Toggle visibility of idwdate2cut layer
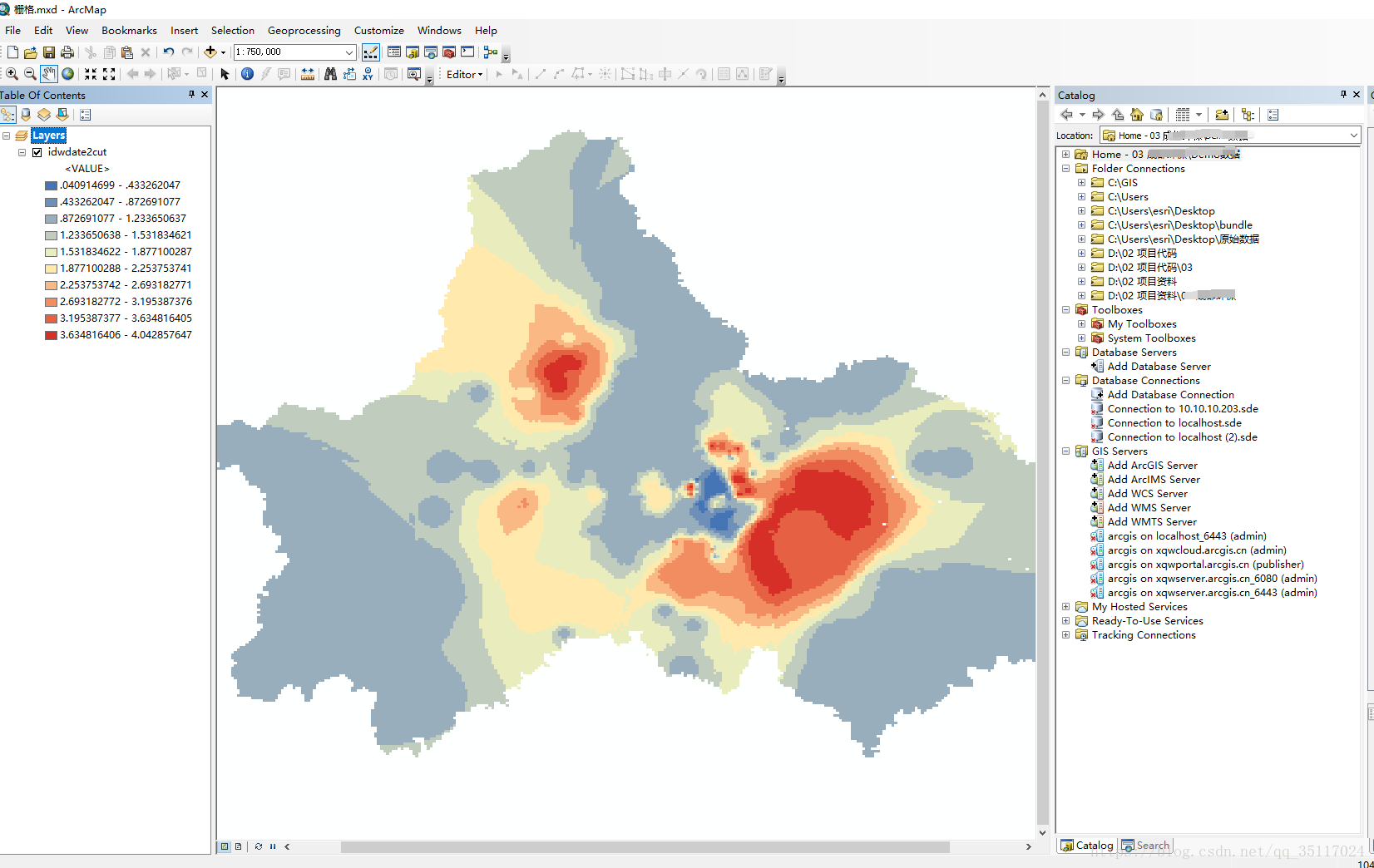 tap(37, 152)
